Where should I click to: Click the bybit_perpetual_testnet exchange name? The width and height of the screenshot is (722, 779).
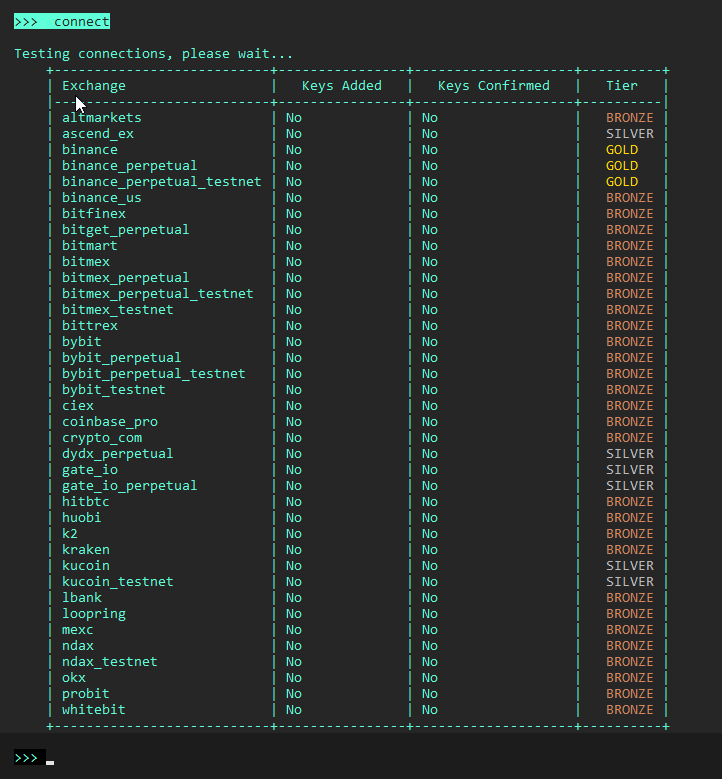point(153,374)
